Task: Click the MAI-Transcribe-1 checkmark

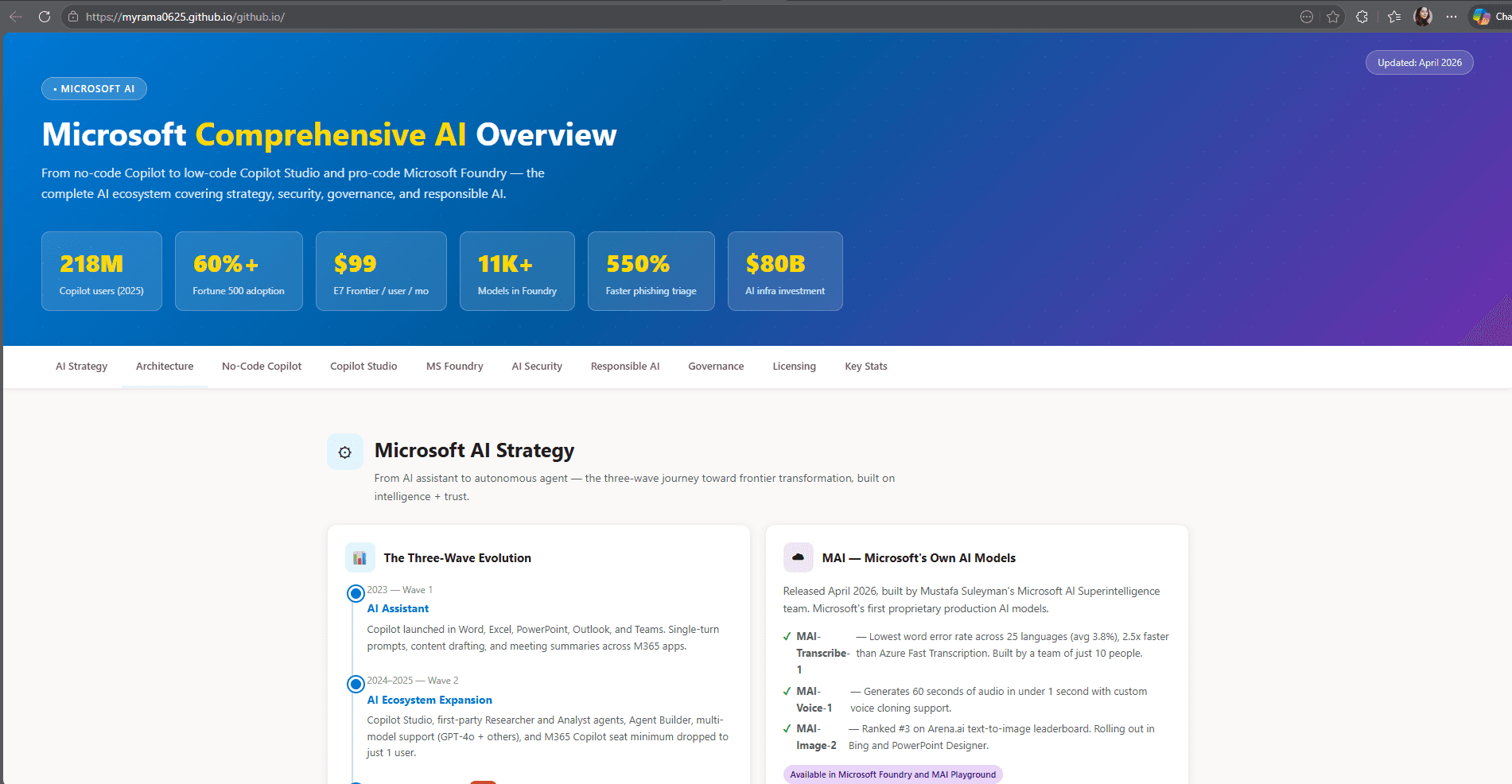Action: click(787, 636)
